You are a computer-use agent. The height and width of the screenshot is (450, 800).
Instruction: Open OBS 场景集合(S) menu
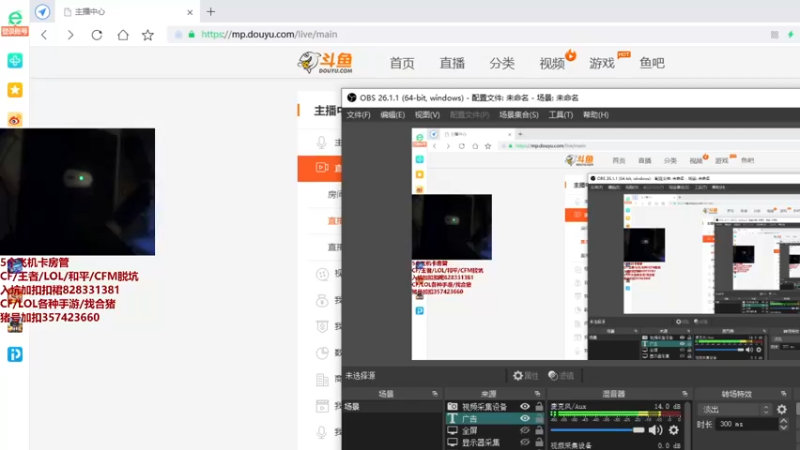coord(518,115)
